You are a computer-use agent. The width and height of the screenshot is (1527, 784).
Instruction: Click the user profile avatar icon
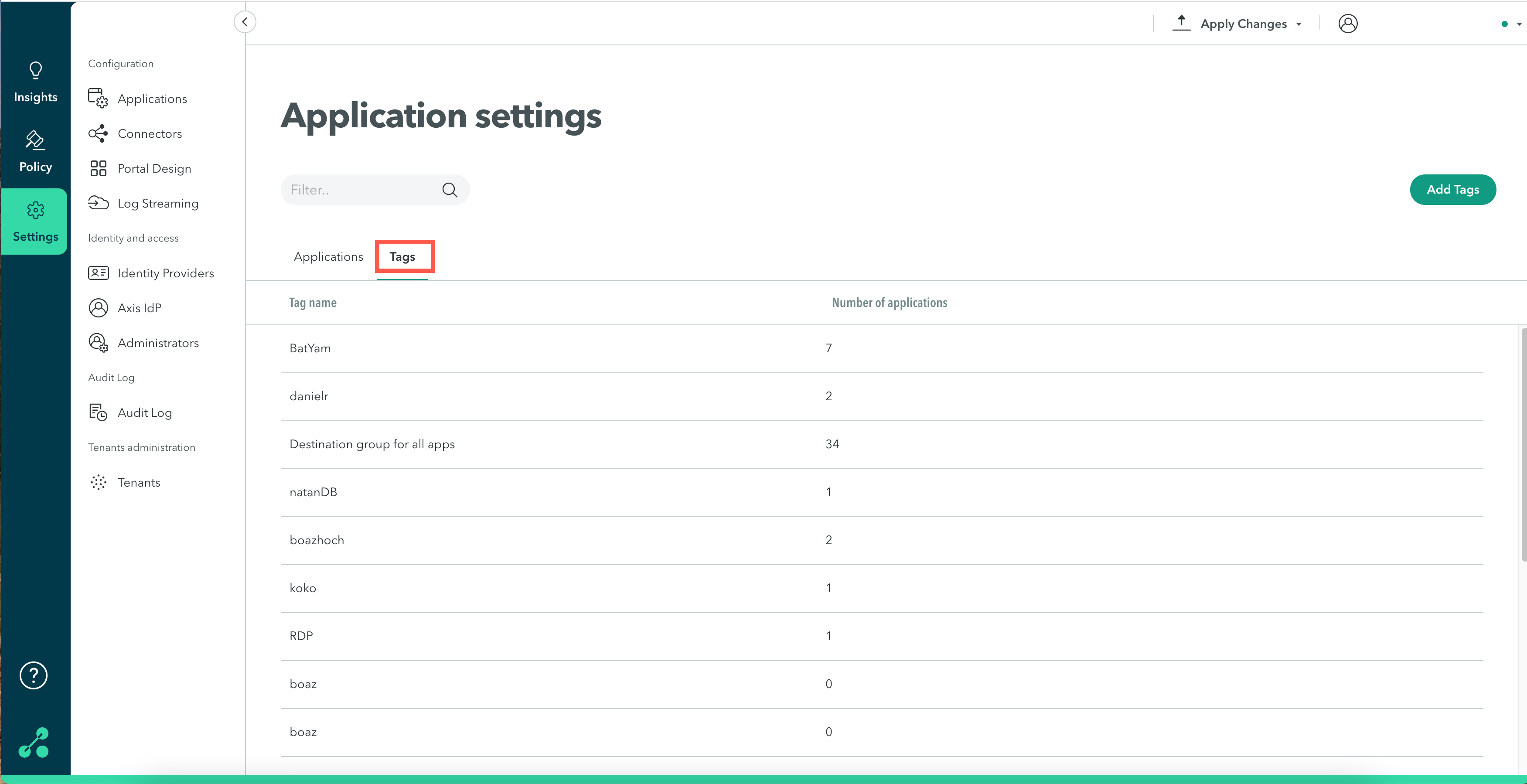(x=1347, y=24)
